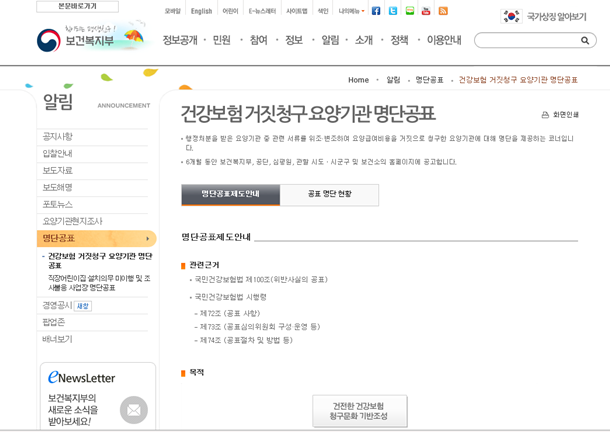
Task: Click the green blog icon in top bar
Action: click(409, 11)
